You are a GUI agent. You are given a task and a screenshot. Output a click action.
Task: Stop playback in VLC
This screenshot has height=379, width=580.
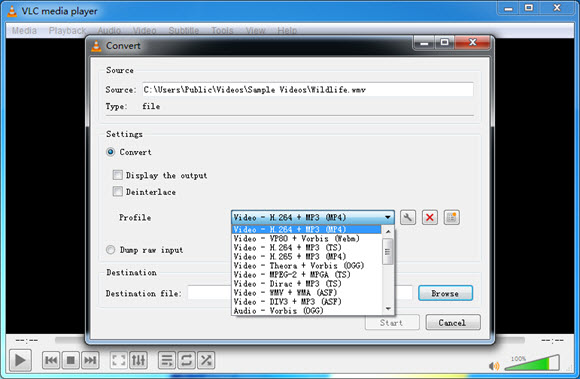[70, 360]
